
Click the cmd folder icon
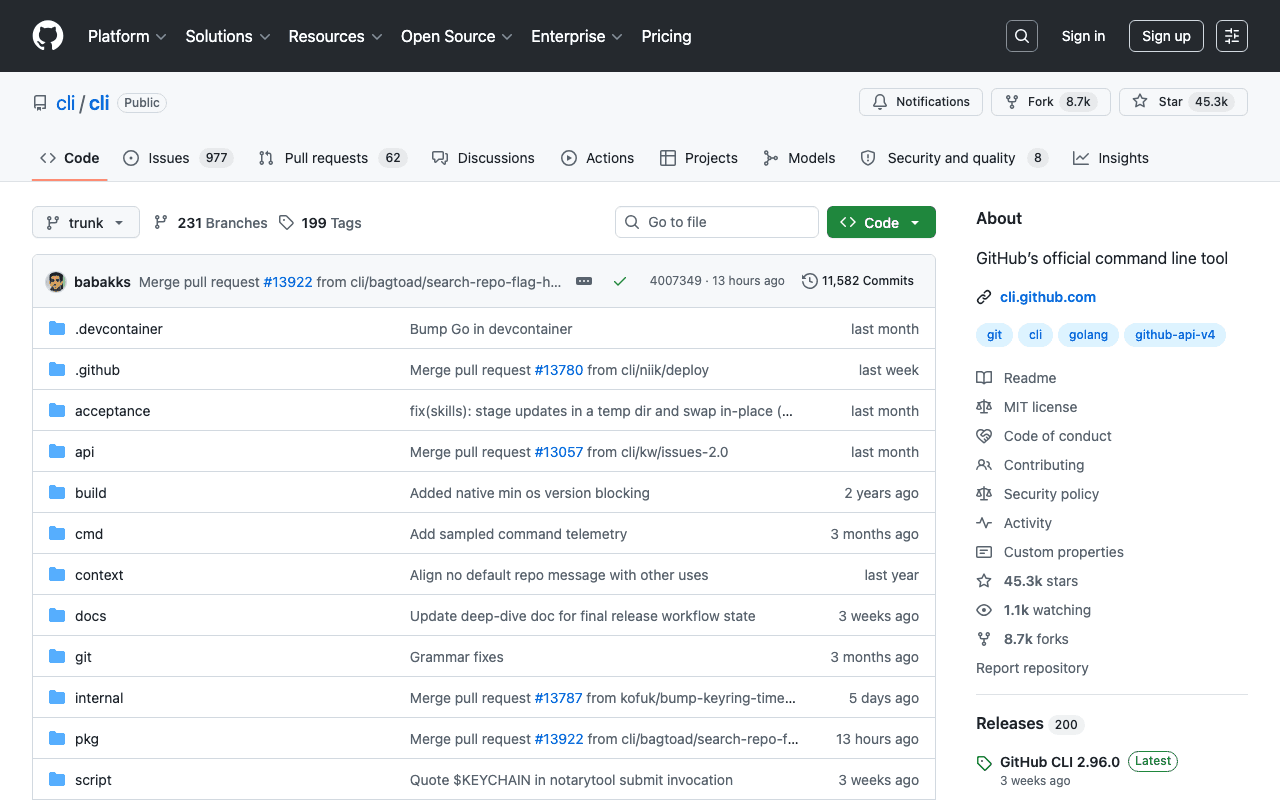point(57,534)
